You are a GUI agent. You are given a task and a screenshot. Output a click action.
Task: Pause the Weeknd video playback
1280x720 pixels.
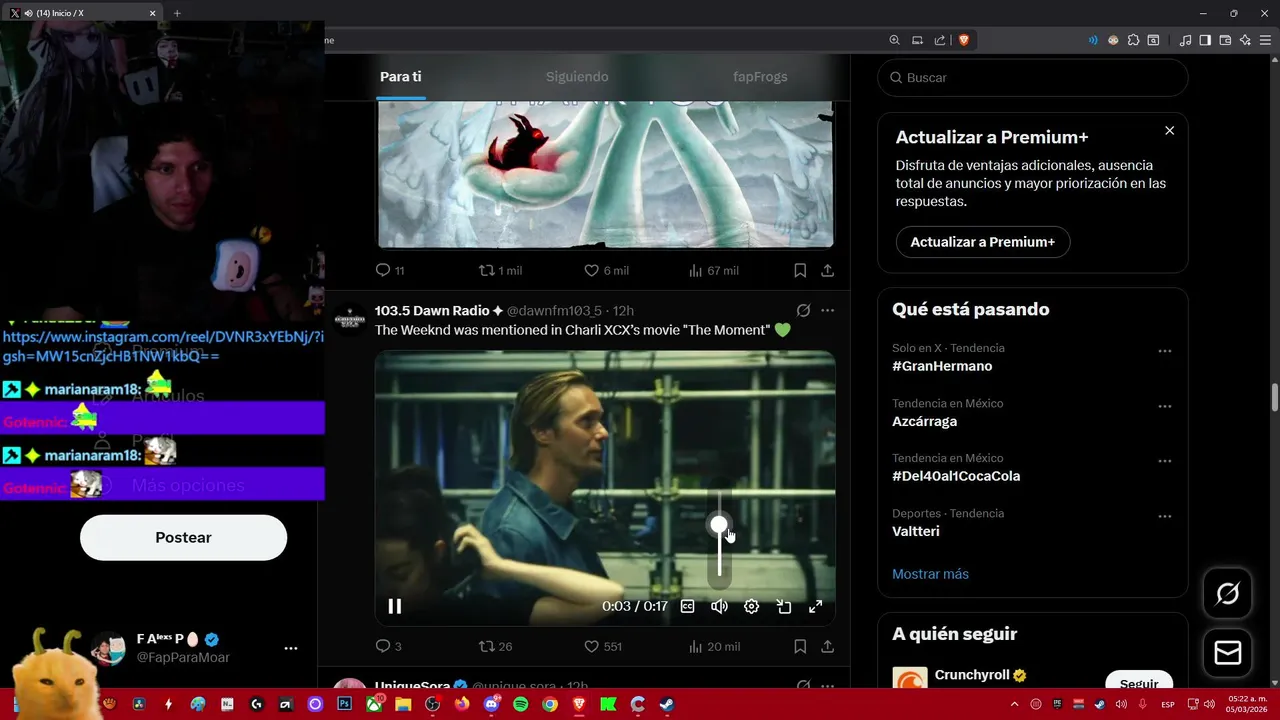point(395,606)
